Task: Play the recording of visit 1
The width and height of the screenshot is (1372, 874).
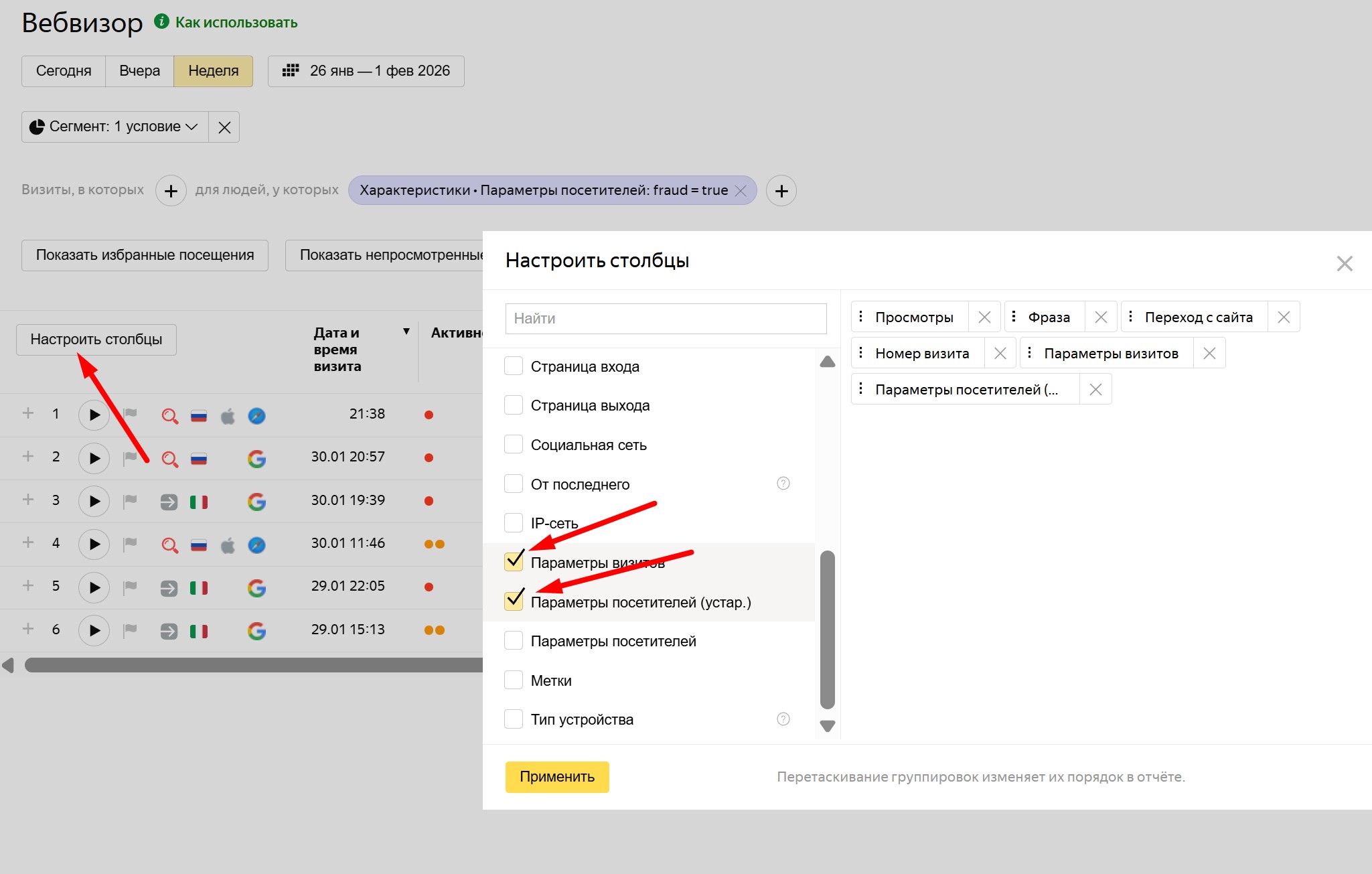Action: [x=94, y=415]
